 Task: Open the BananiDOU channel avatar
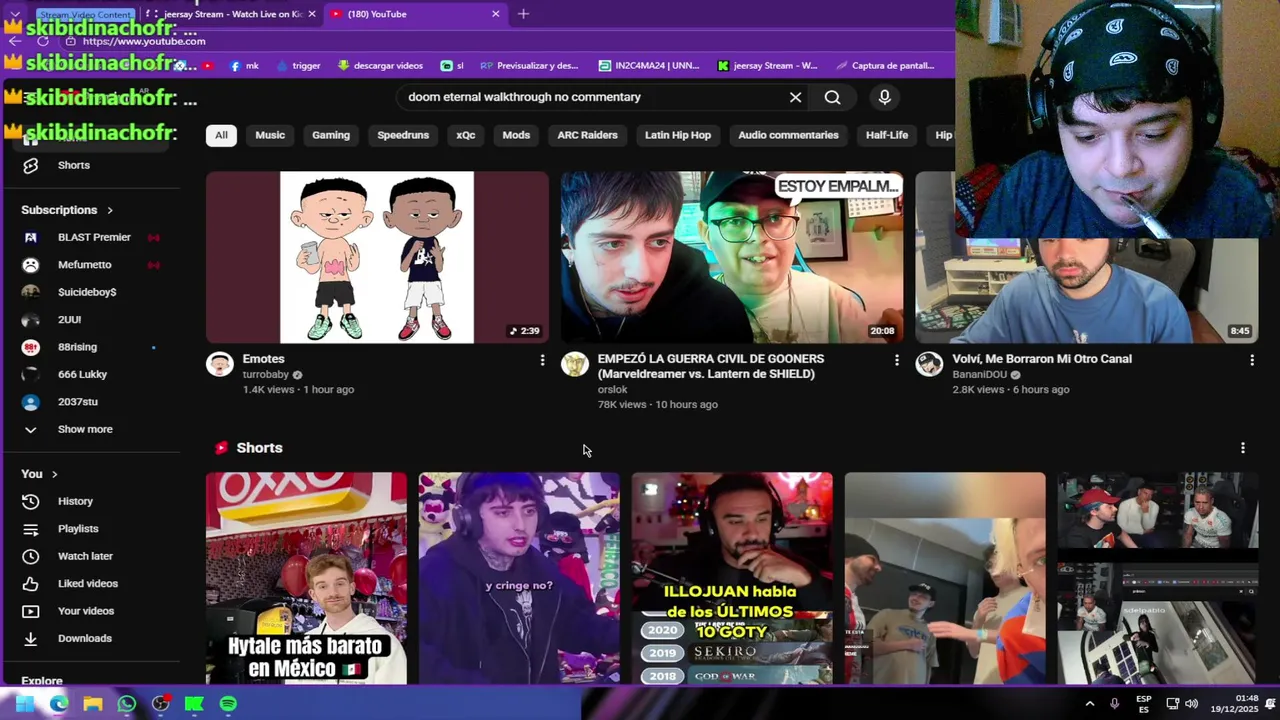tap(929, 364)
